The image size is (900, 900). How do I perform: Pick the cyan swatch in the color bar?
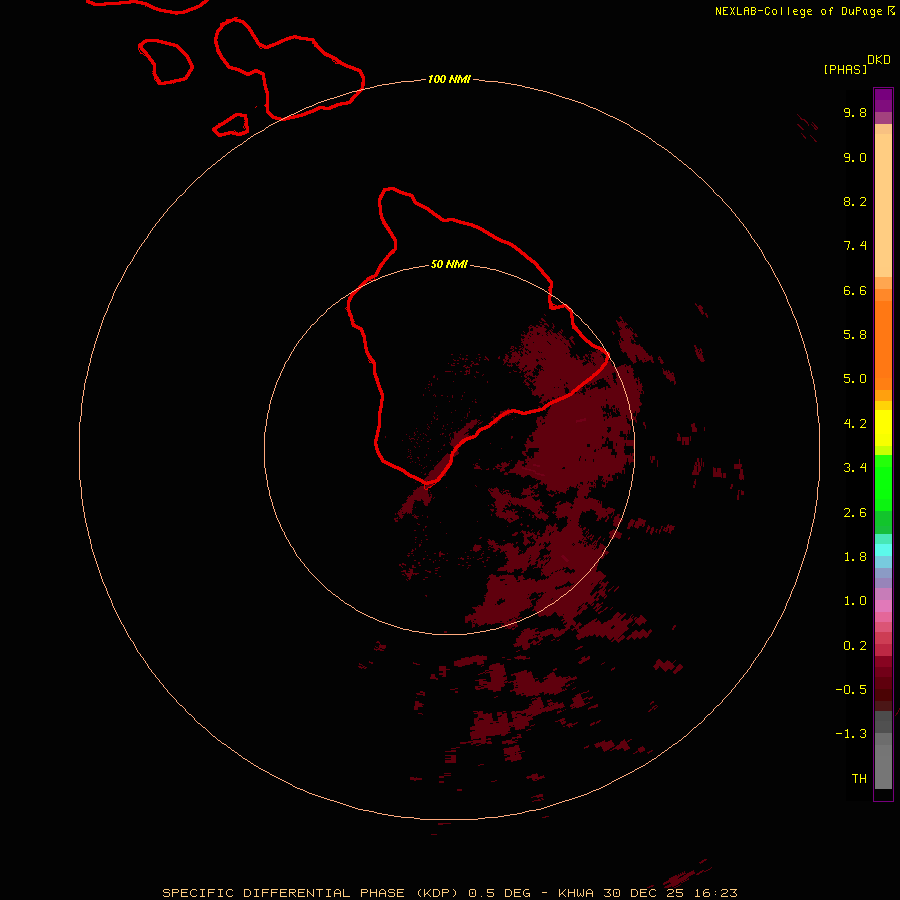(883, 550)
